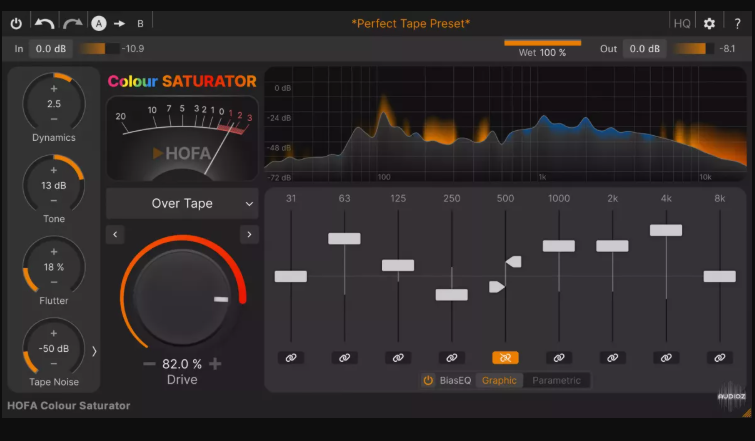The image size is (755, 441).
Task: Toggle link icon under 1000 Hz band
Action: coord(559,358)
